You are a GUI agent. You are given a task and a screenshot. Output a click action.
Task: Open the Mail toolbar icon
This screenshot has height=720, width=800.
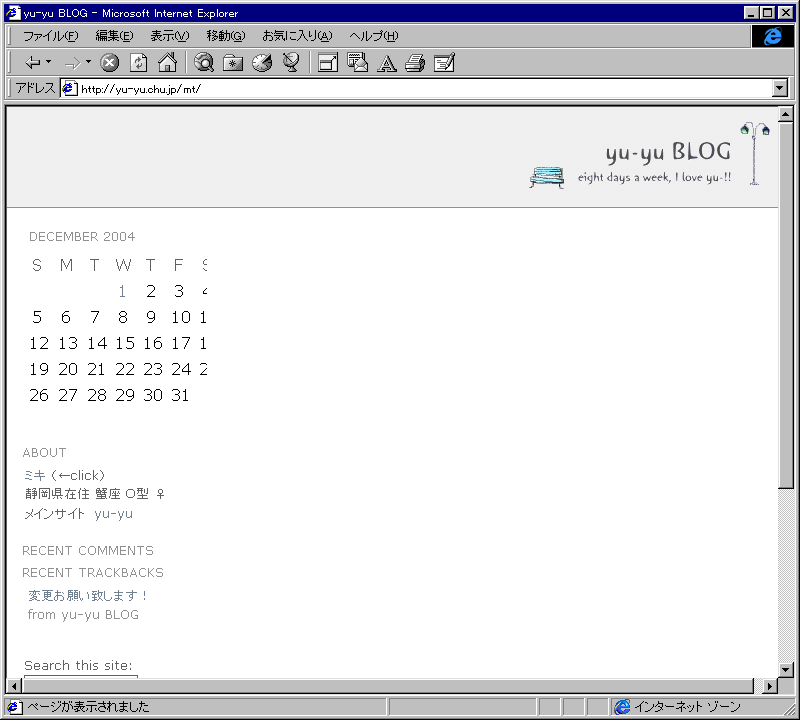[x=357, y=63]
